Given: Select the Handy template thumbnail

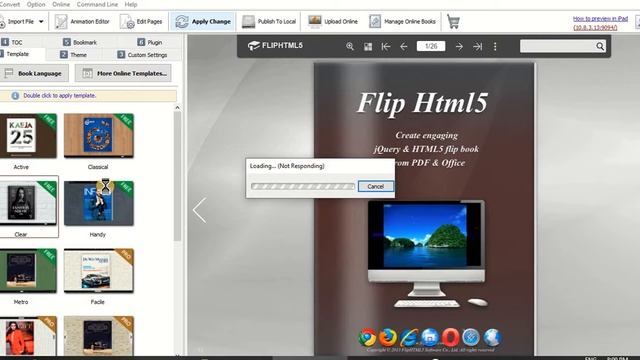Looking at the screenshot, I should (99, 203).
